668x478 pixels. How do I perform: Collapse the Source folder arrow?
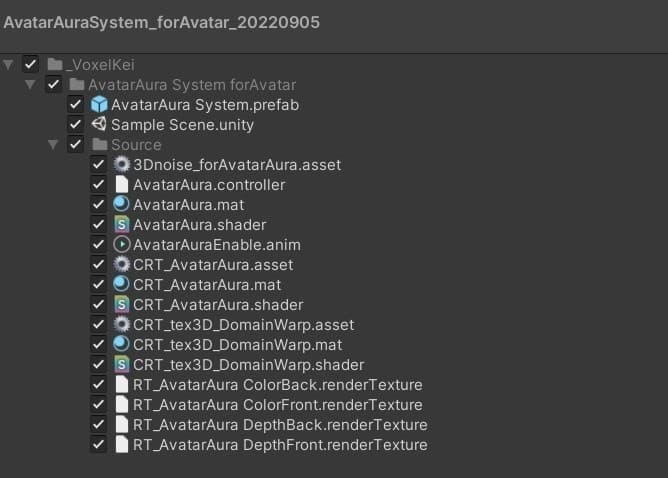[53, 145]
